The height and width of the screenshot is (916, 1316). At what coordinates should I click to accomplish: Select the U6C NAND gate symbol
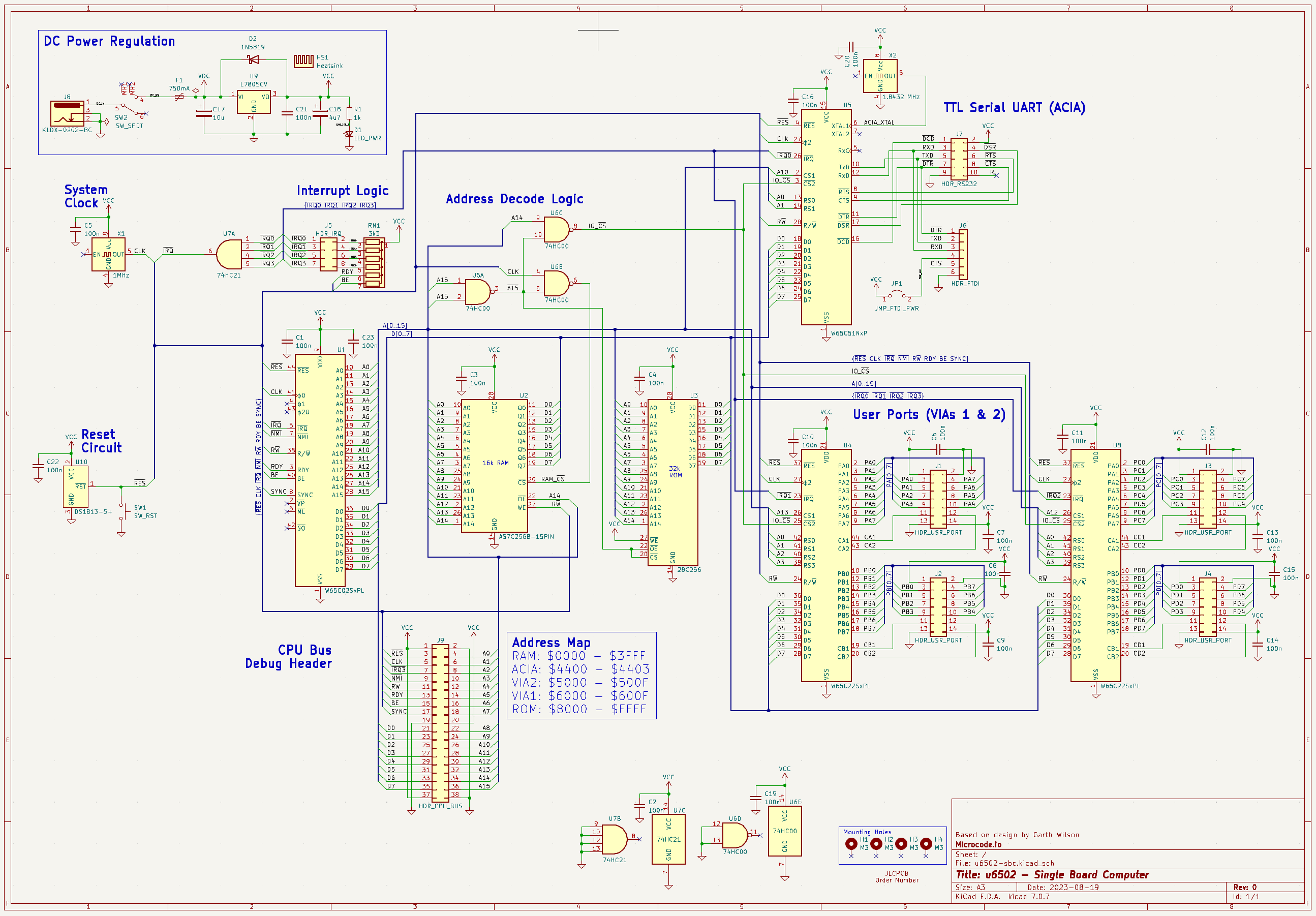[x=556, y=229]
